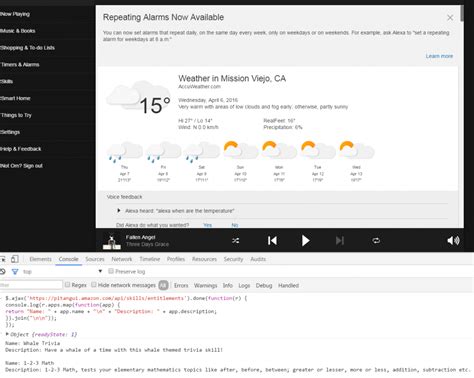The image size is (474, 378).
Task: Check the Regex filter checkbox
Action: (67, 285)
